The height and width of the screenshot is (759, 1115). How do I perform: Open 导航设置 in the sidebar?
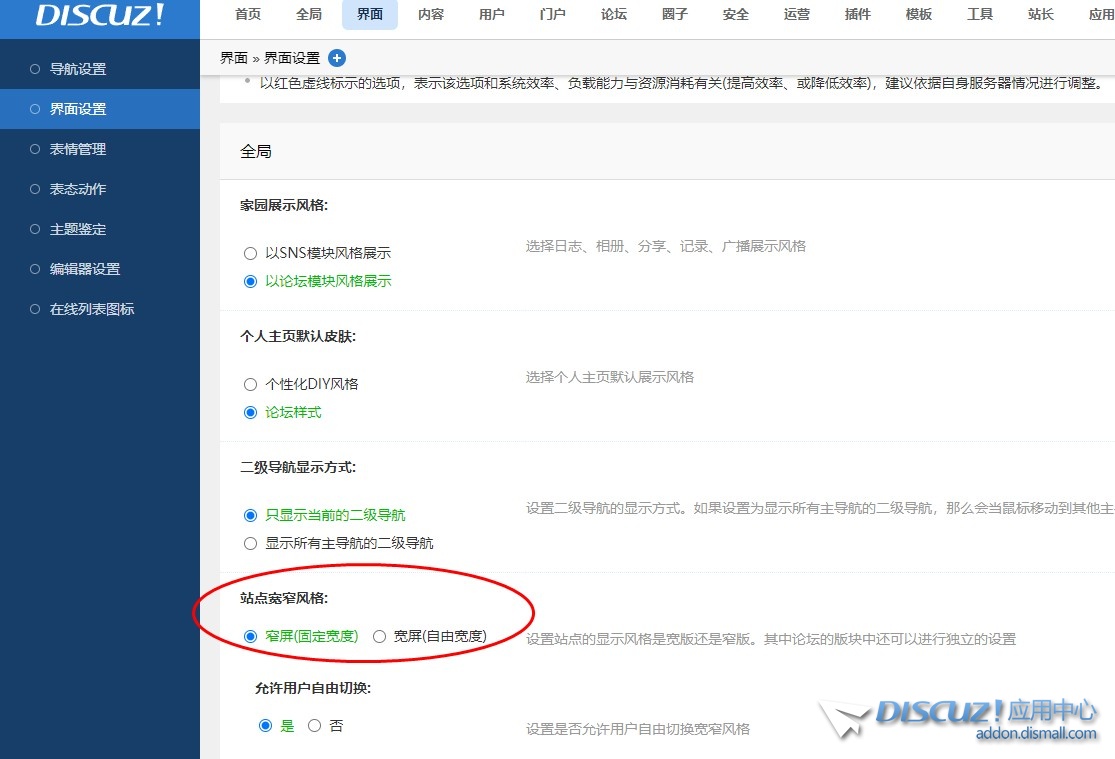click(78, 69)
